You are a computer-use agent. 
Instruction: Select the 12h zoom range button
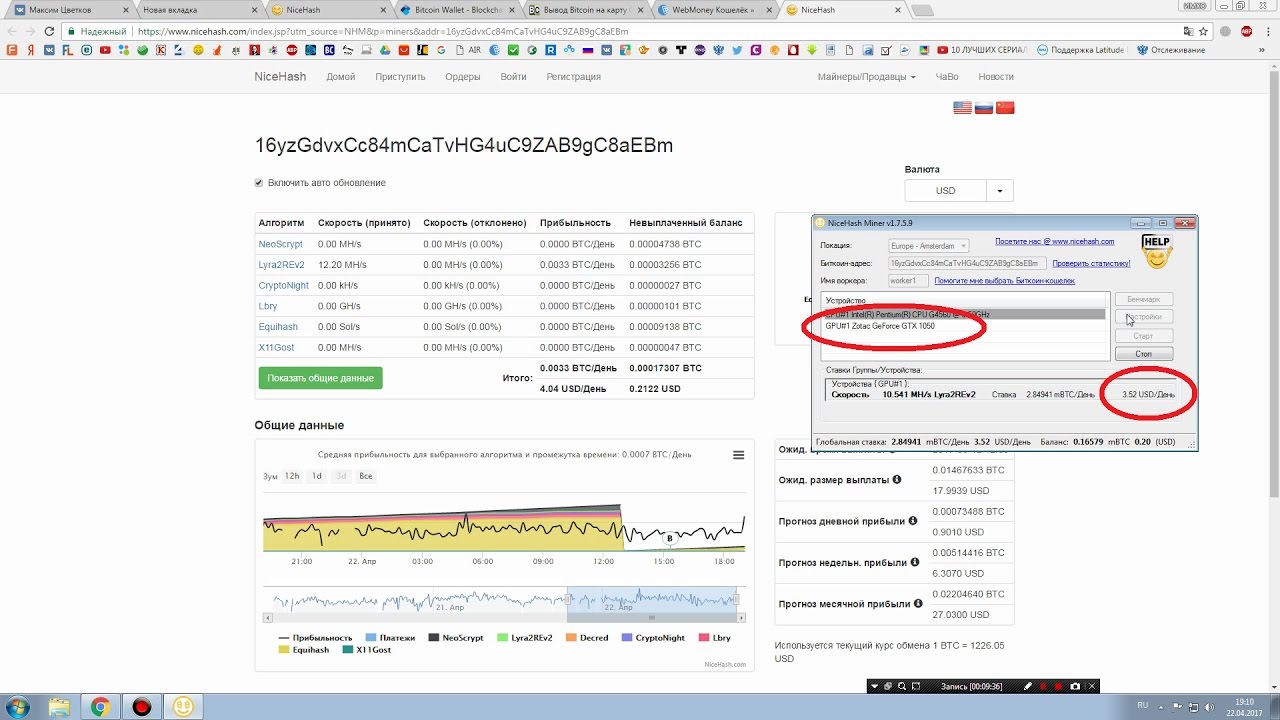click(x=292, y=476)
